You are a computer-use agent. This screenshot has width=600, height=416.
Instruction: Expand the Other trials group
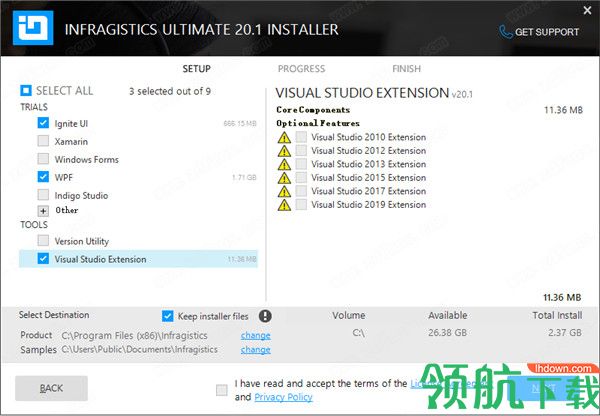43,211
